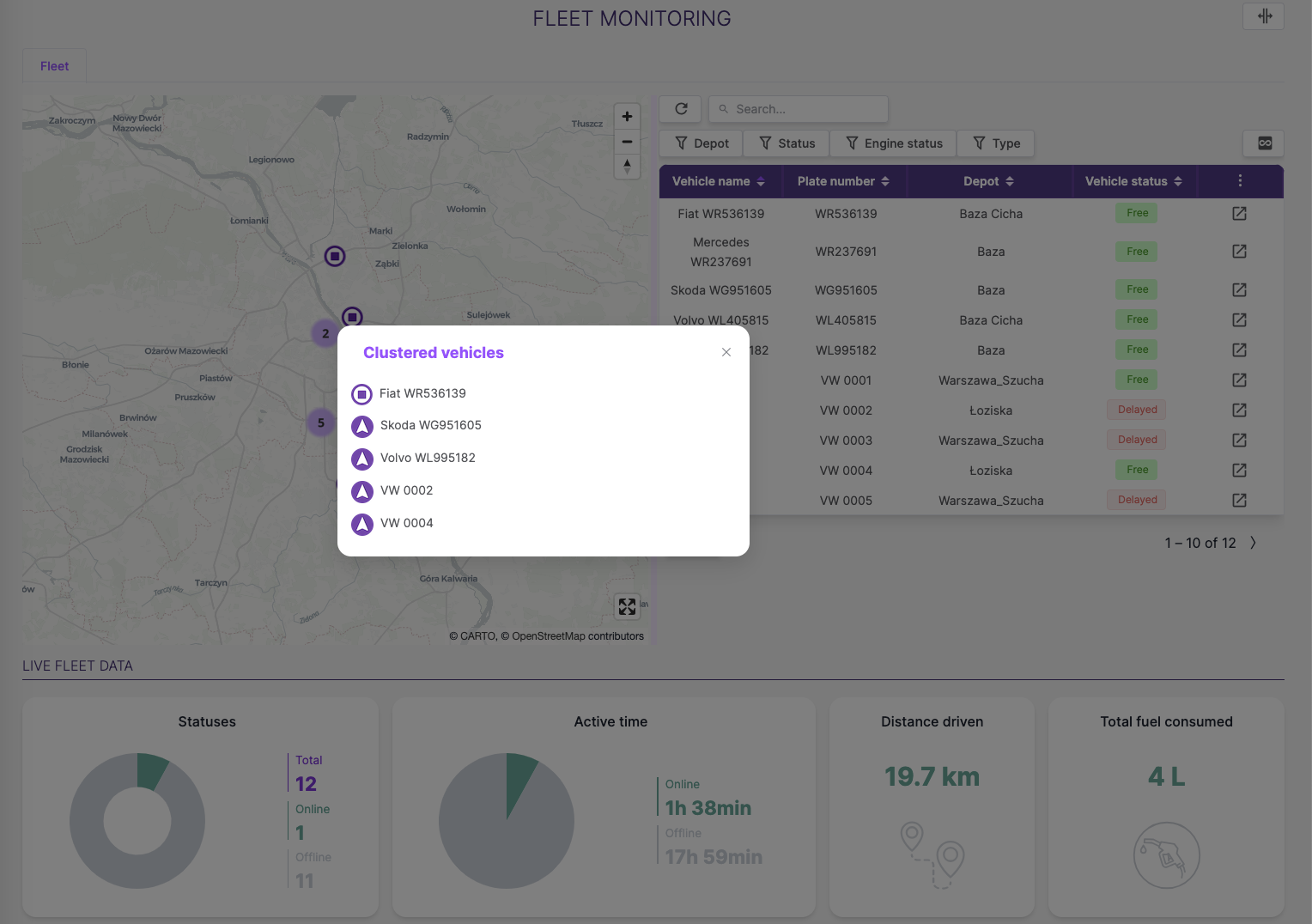The image size is (1312, 924).
Task: Sort by Vehicle status column
Action: (x=1133, y=181)
